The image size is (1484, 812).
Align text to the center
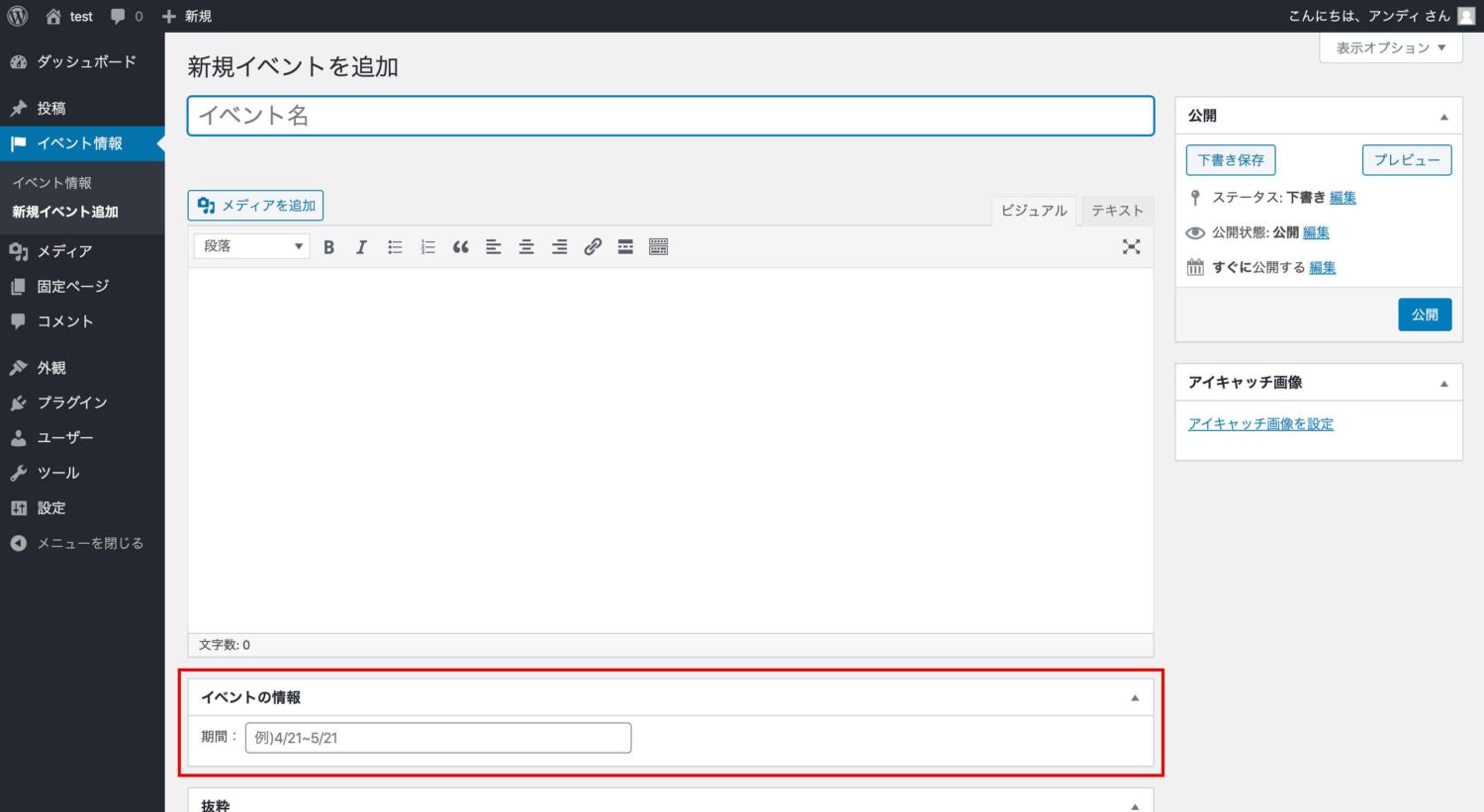526,246
